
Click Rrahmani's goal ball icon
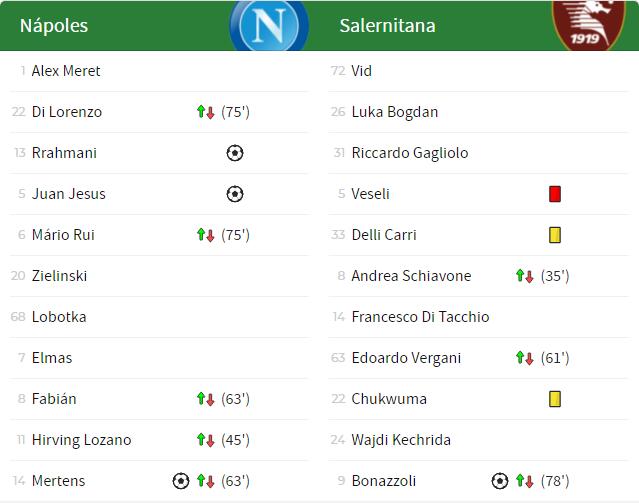coord(235,153)
